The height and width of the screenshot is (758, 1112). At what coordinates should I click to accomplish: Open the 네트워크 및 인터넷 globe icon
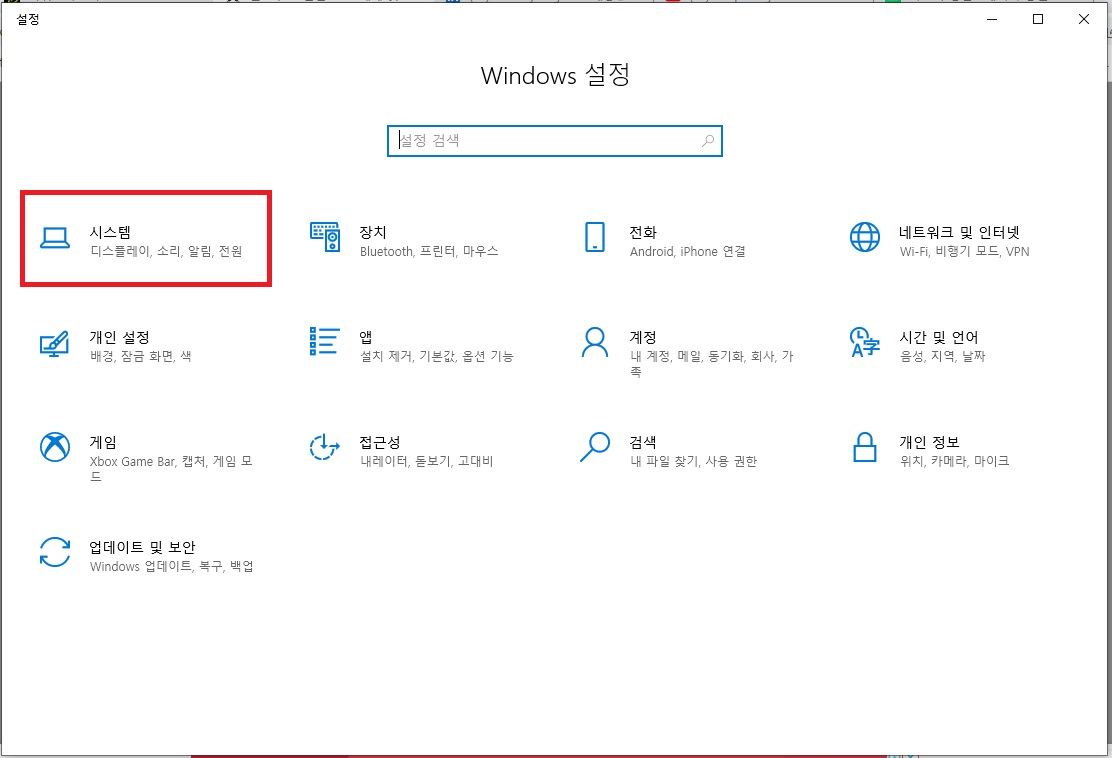[864, 237]
